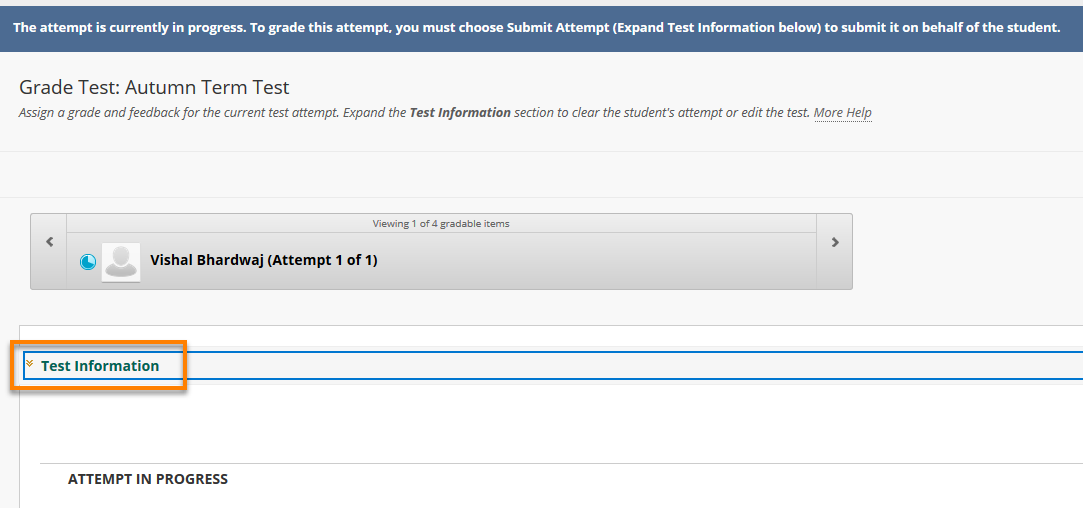Click the 'Grade Test: Autumn Term Test' heading
The image size is (1083, 508).
tap(154, 88)
